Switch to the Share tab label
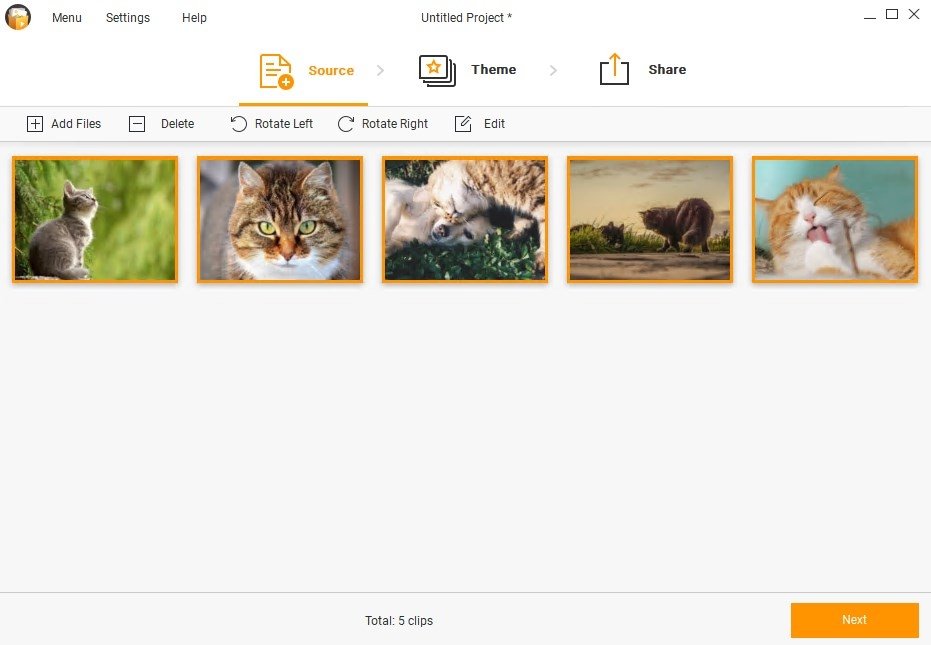 (667, 69)
